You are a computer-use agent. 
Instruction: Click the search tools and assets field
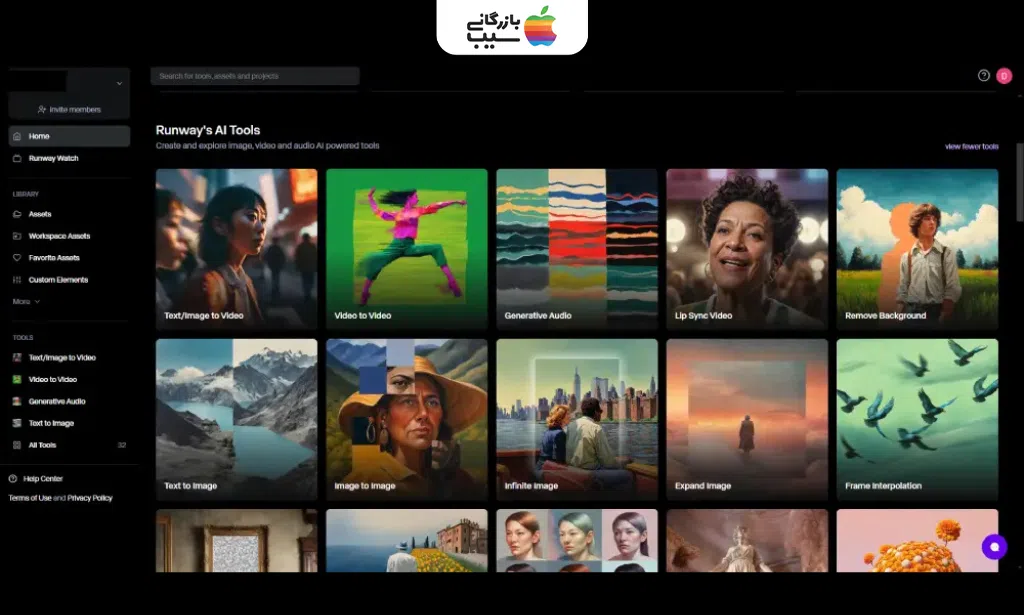click(255, 76)
